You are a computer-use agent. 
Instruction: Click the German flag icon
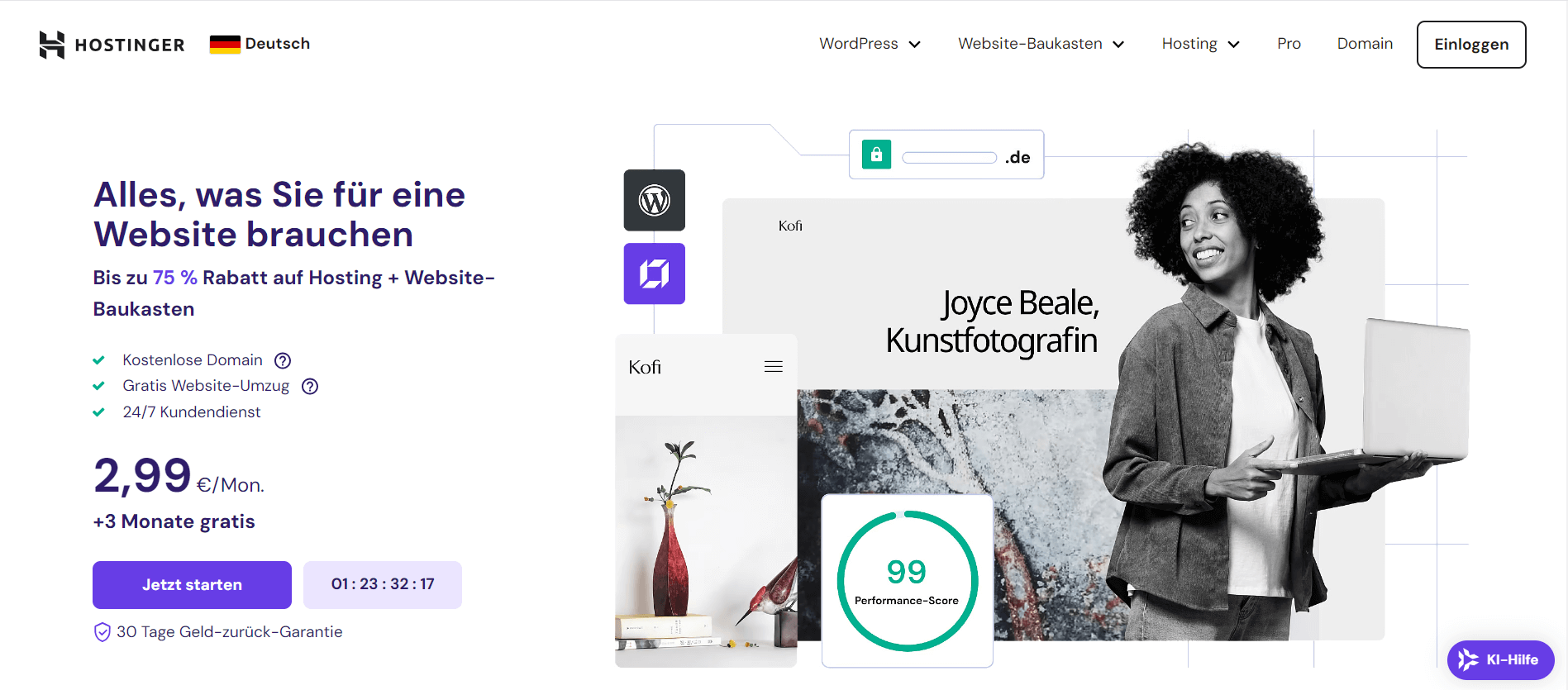pyautogui.click(x=225, y=45)
